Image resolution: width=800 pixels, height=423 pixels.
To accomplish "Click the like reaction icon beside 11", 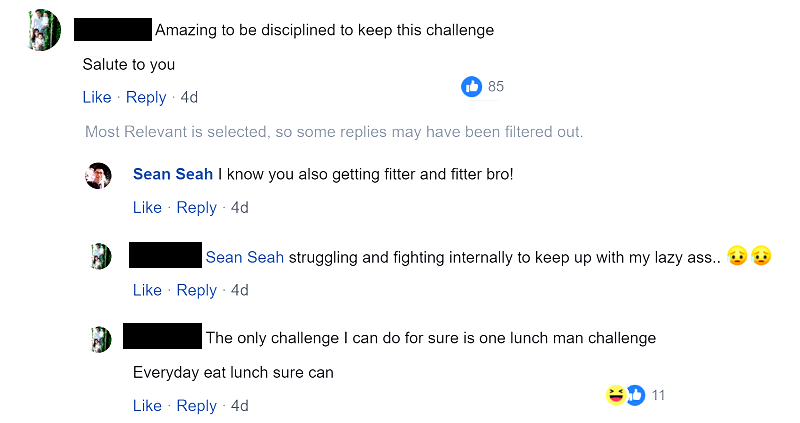I will coord(634,395).
